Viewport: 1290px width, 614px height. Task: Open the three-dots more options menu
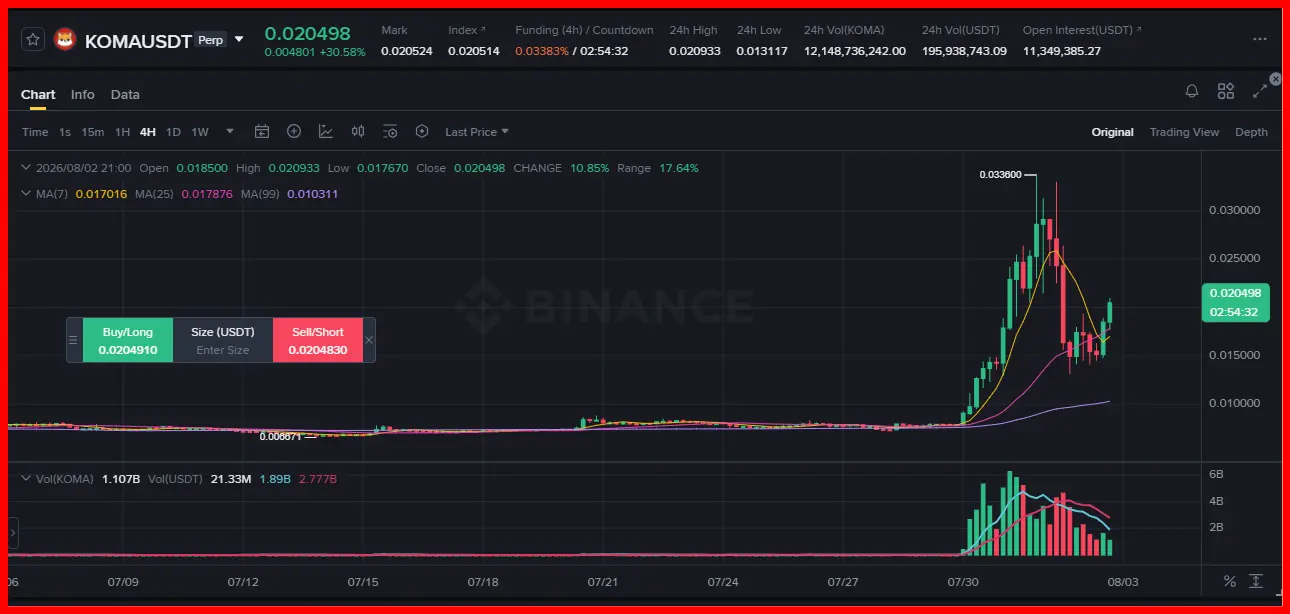pyautogui.click(x=1260, y=39)
